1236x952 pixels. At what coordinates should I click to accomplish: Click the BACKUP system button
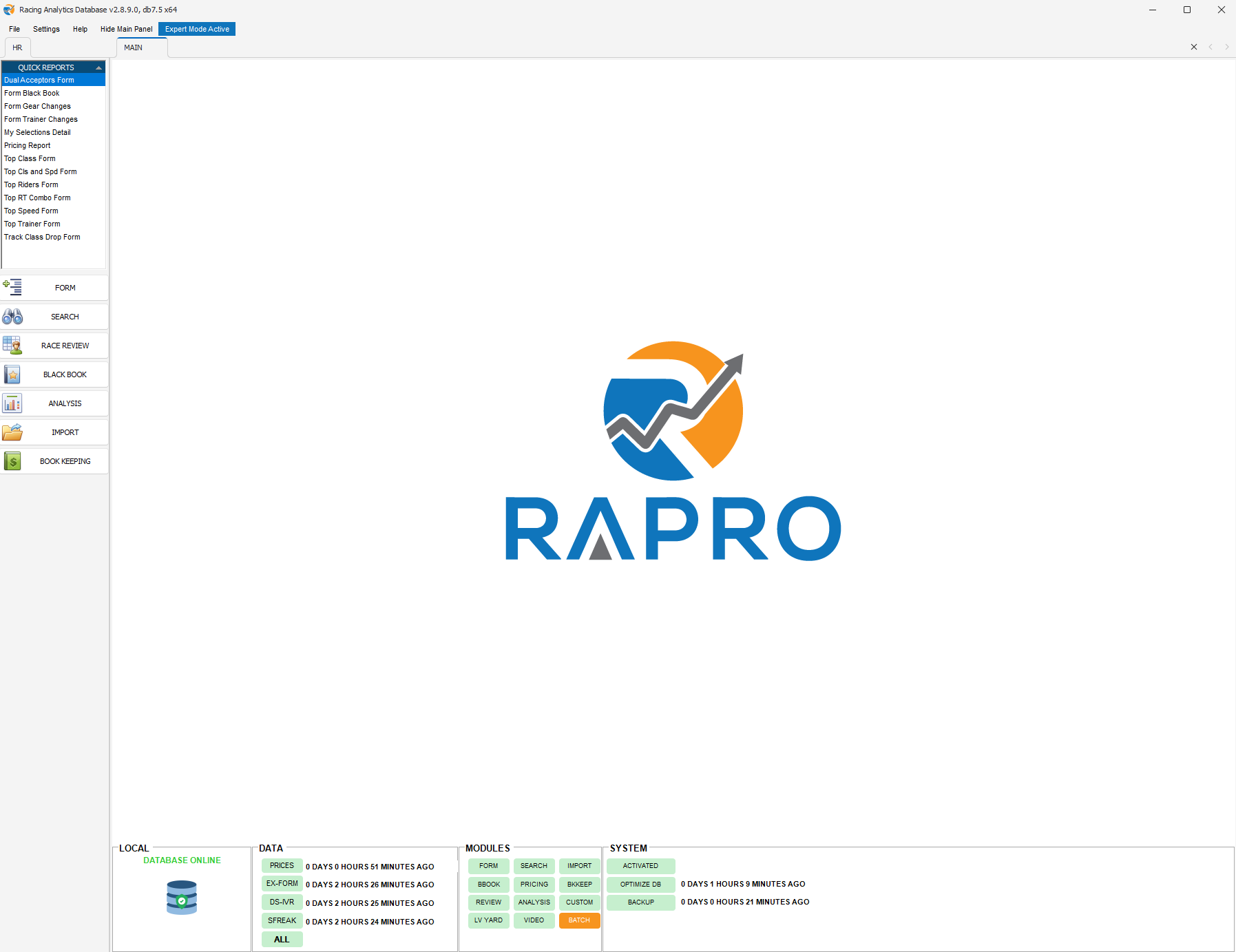[x=641, y=902]
